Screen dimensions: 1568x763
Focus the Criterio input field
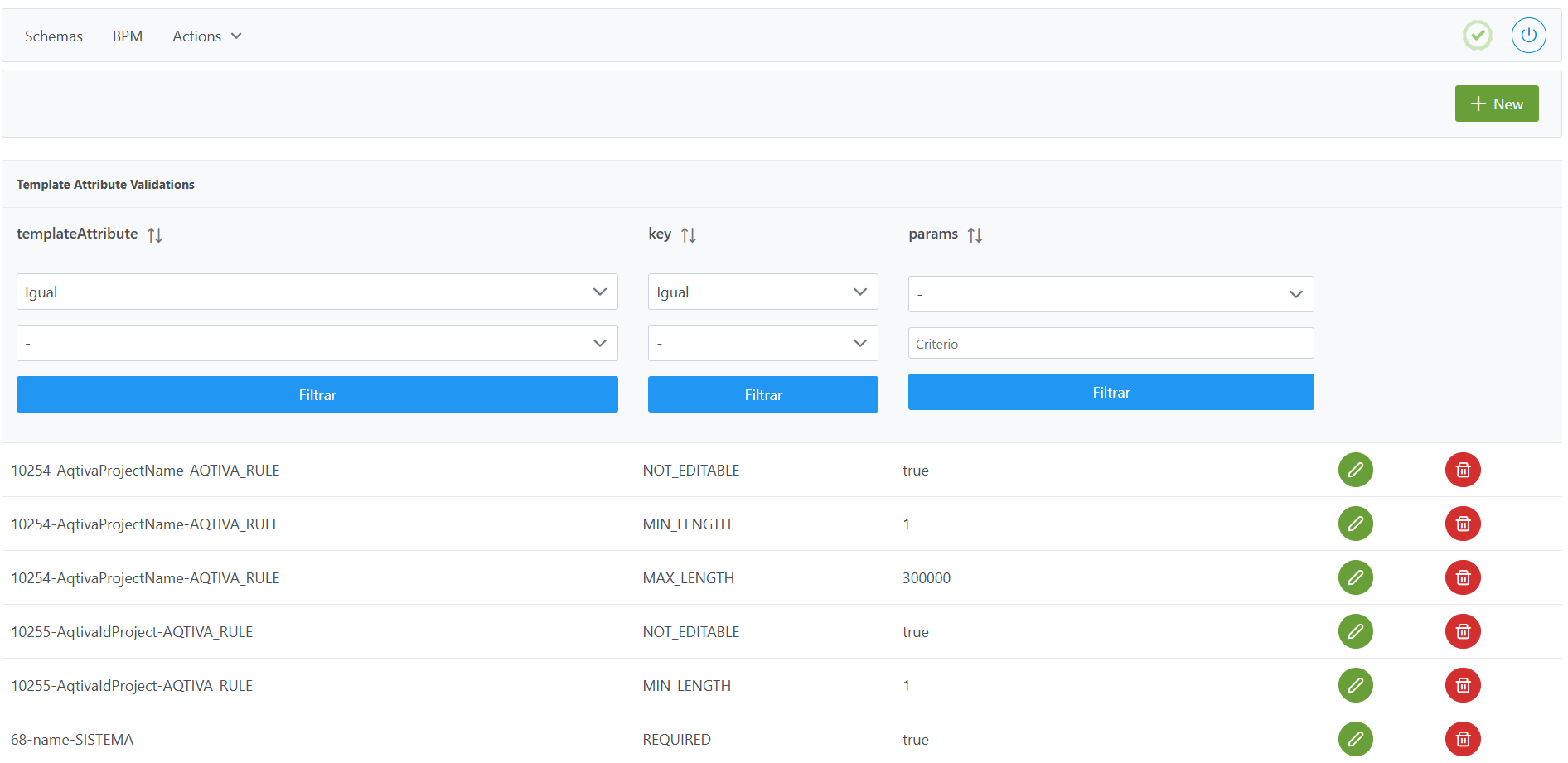click(1111, 344)
